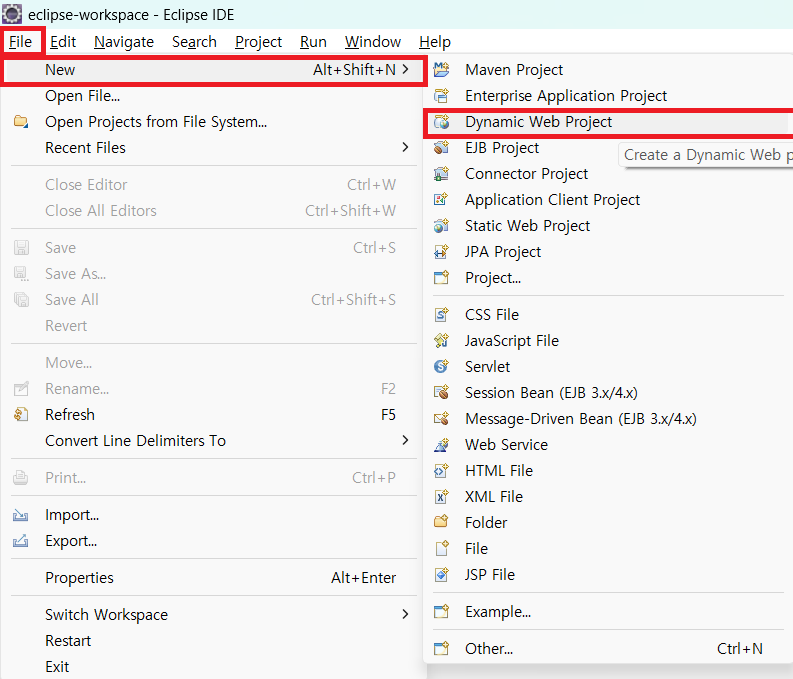Open the Window menu
Screen dimensions: 793x679
373,41
